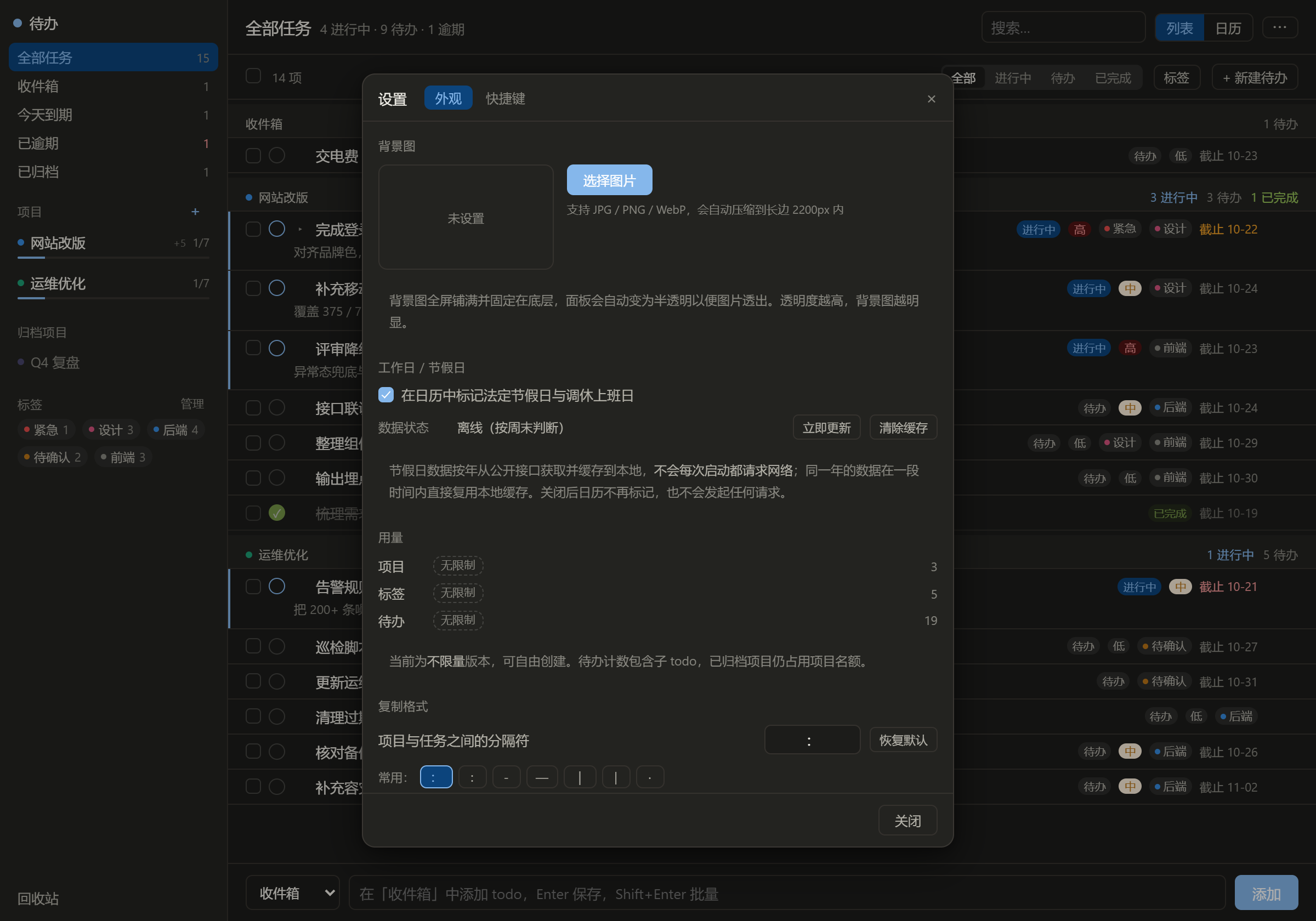The height and width of the screenshot is (921, 1316).
Task: Select the 紧急 tag chip in sidebar
Action: pos(46,429)
